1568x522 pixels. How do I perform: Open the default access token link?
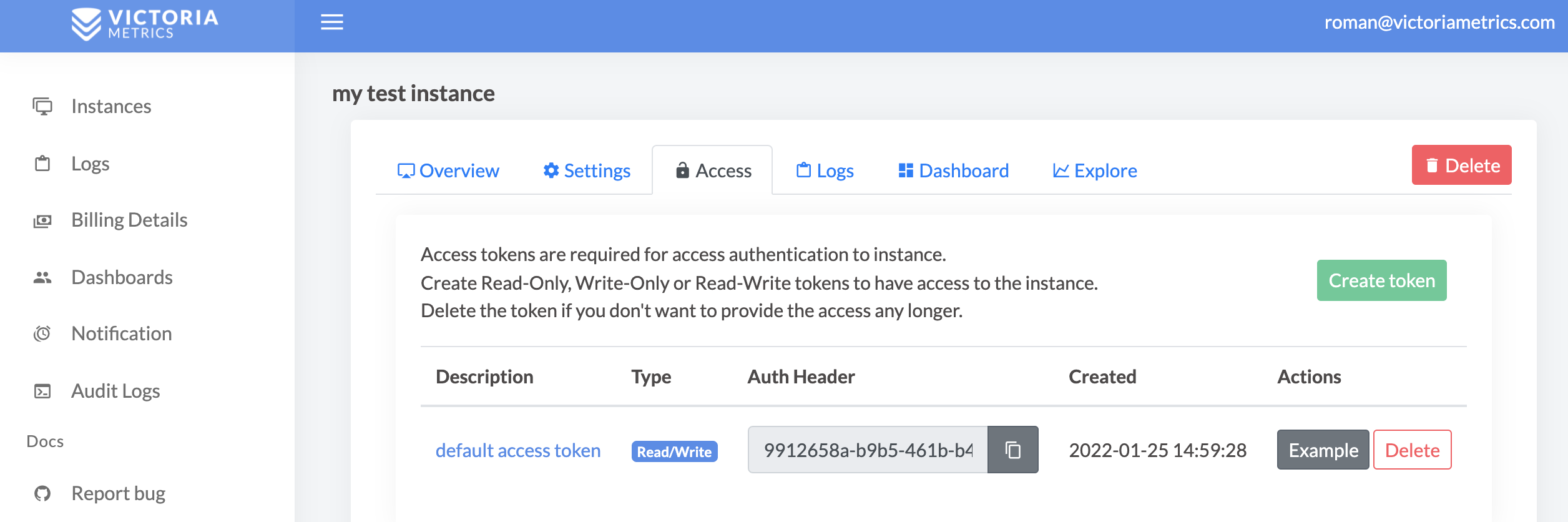point(517,450)
